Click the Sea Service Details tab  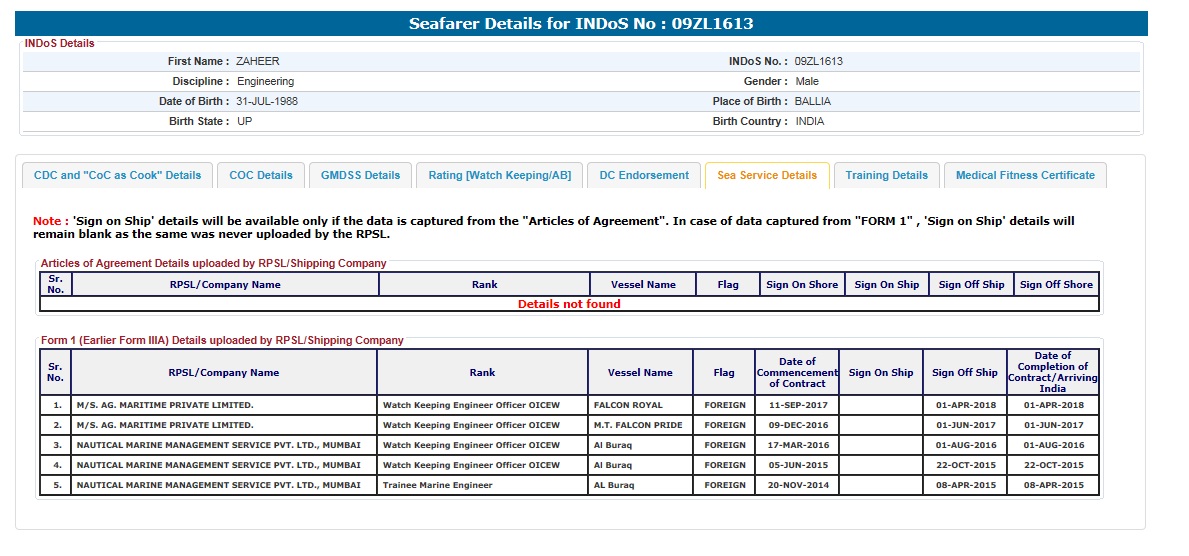pyautogui.click(x=766, y=175)
